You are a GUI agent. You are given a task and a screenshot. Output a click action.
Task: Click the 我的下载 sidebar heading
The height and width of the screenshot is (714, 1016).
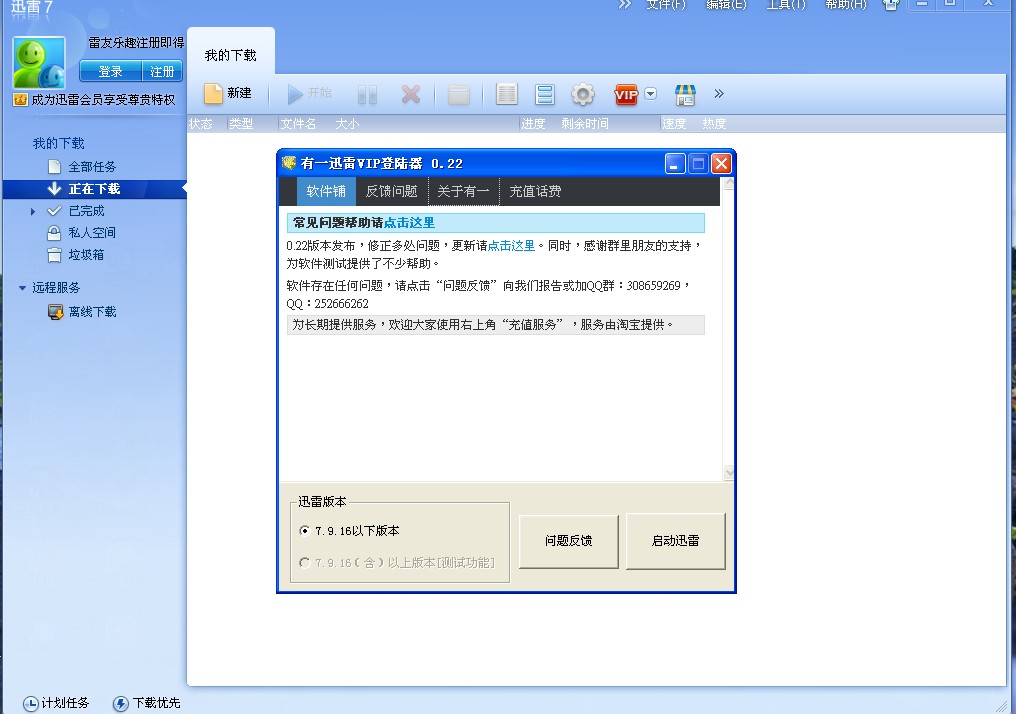(x=59, y=143)
